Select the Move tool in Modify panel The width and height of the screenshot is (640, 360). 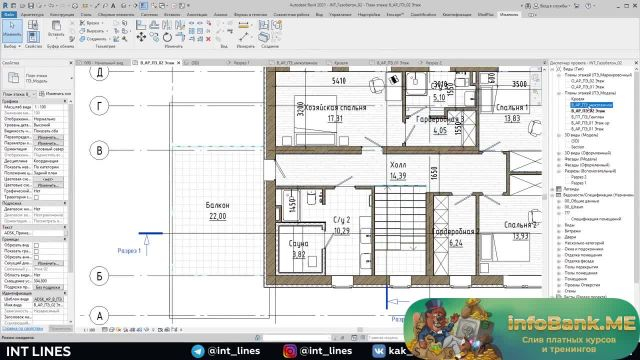click(x=141, y=37)
